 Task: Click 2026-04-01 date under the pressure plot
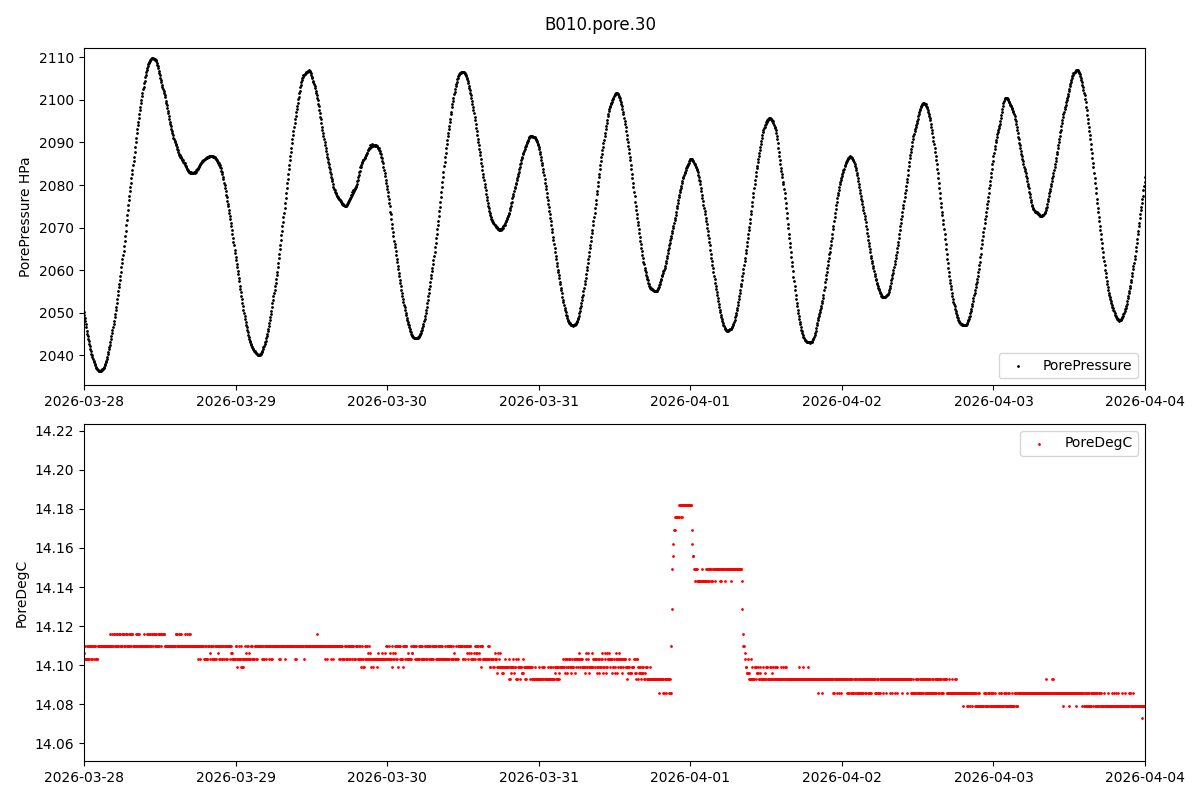point(690,401)
